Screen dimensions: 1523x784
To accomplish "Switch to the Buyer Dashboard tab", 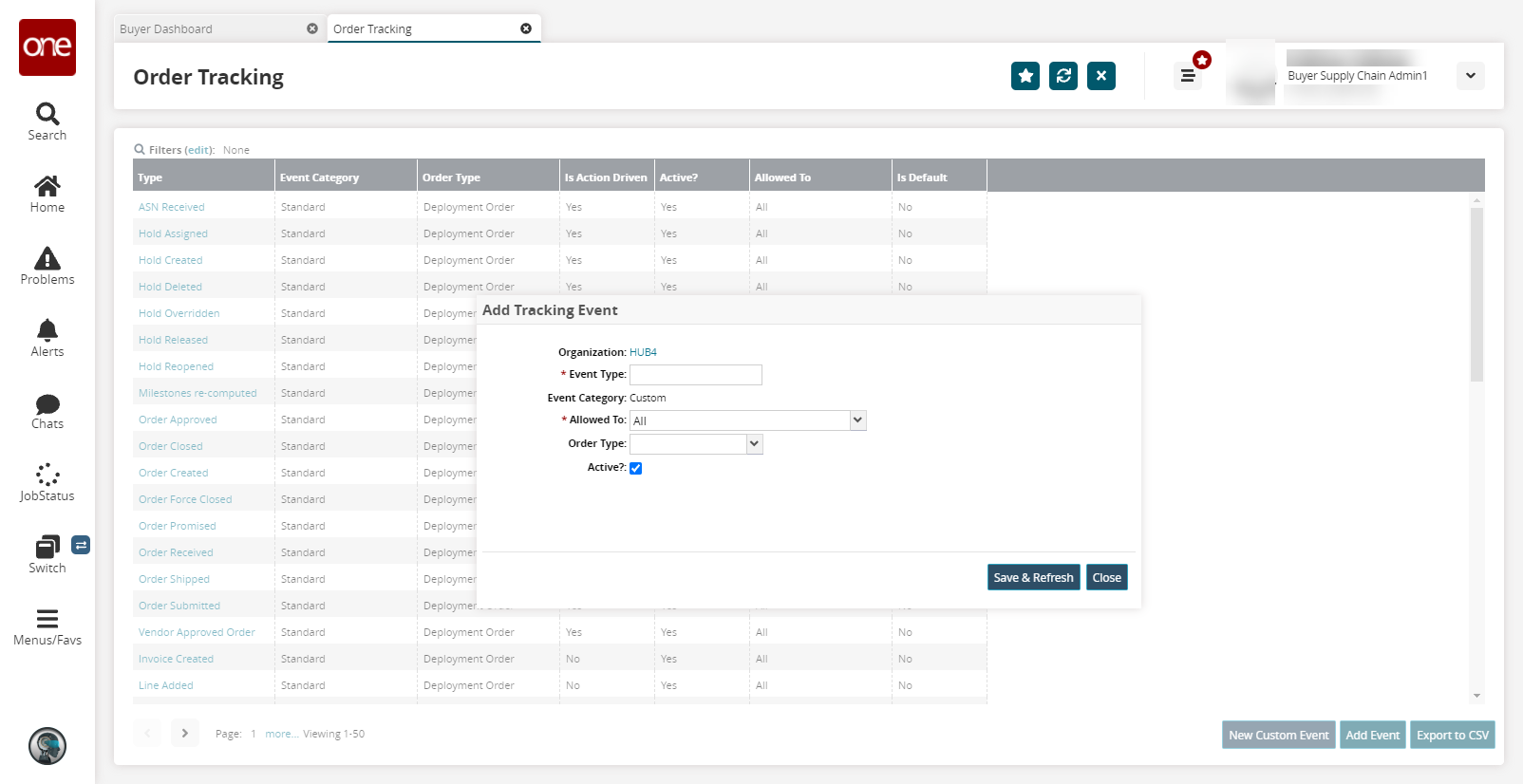I will 209,29.
